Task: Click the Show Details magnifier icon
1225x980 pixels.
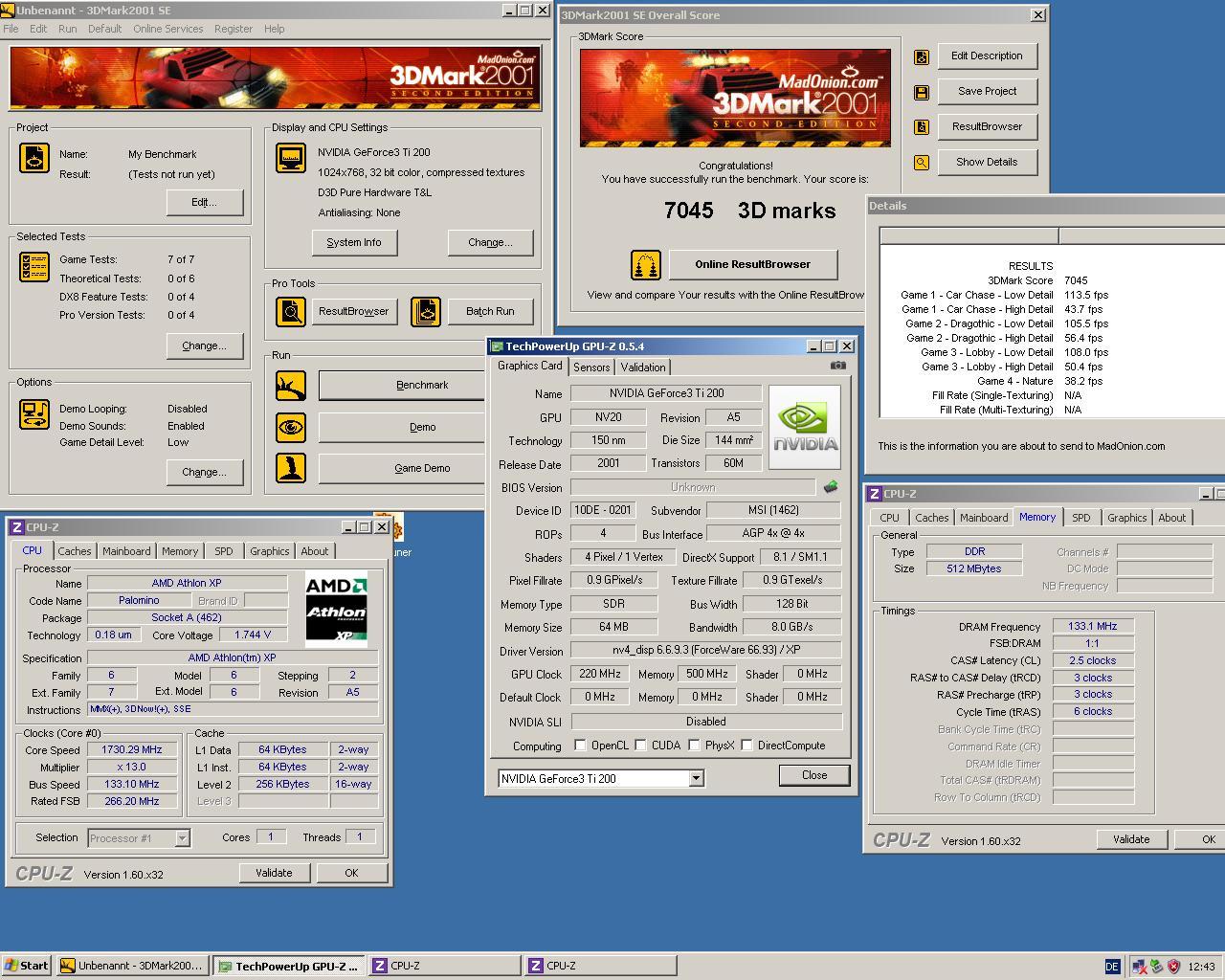Action: 922,163
